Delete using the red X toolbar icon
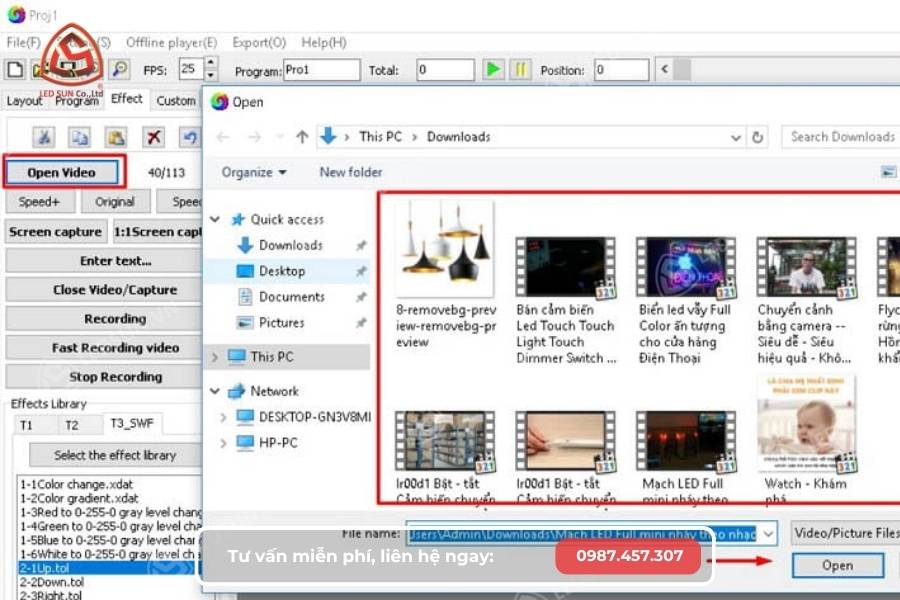 (153, 136)
